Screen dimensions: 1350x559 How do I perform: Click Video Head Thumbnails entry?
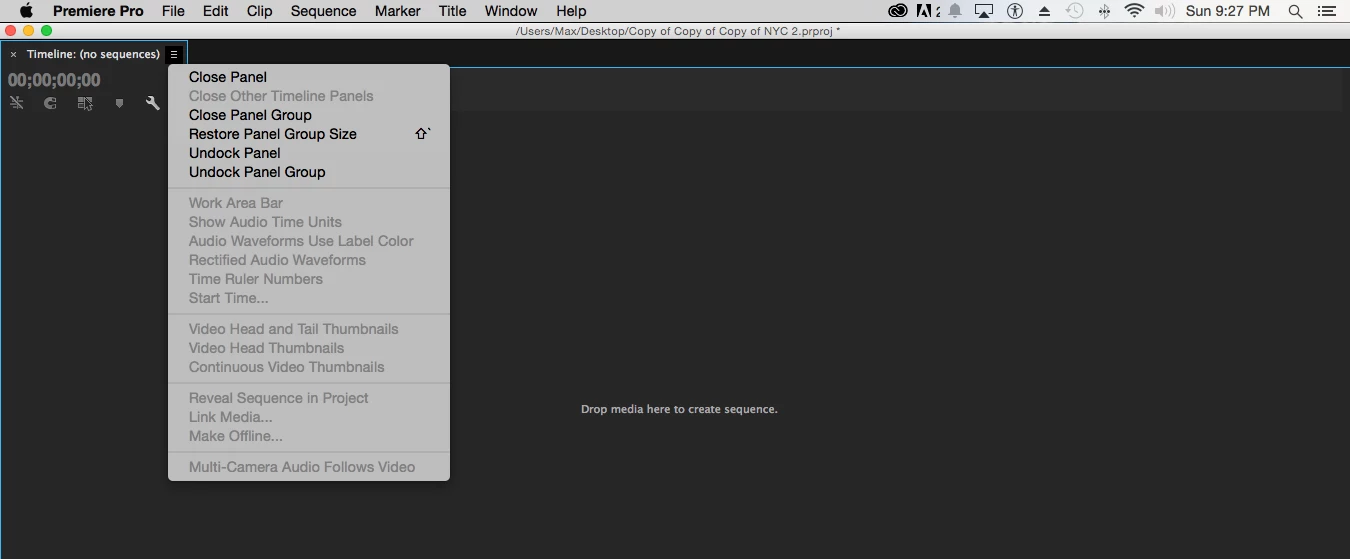click(x=309, y=348)
